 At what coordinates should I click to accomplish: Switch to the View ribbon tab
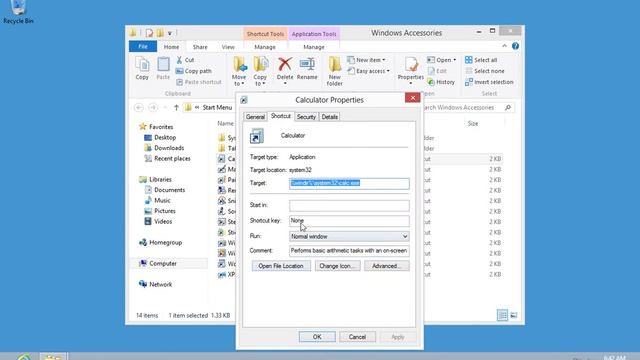[228, 47]
